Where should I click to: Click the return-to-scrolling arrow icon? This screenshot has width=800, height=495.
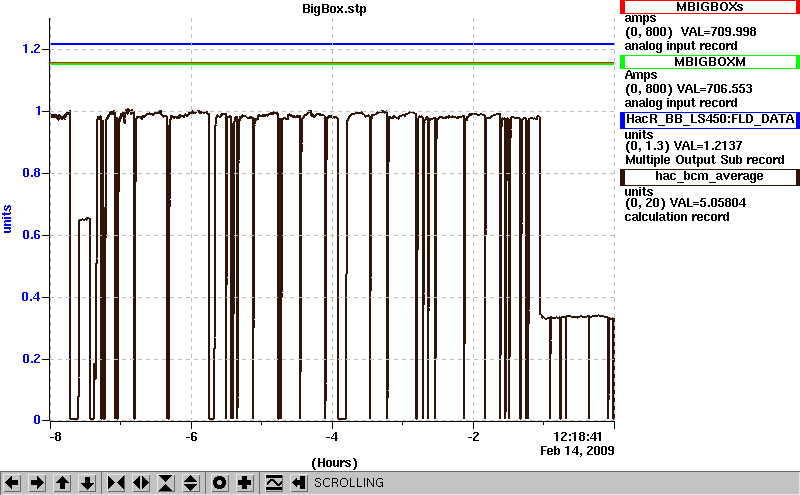(x=299, y=483)
